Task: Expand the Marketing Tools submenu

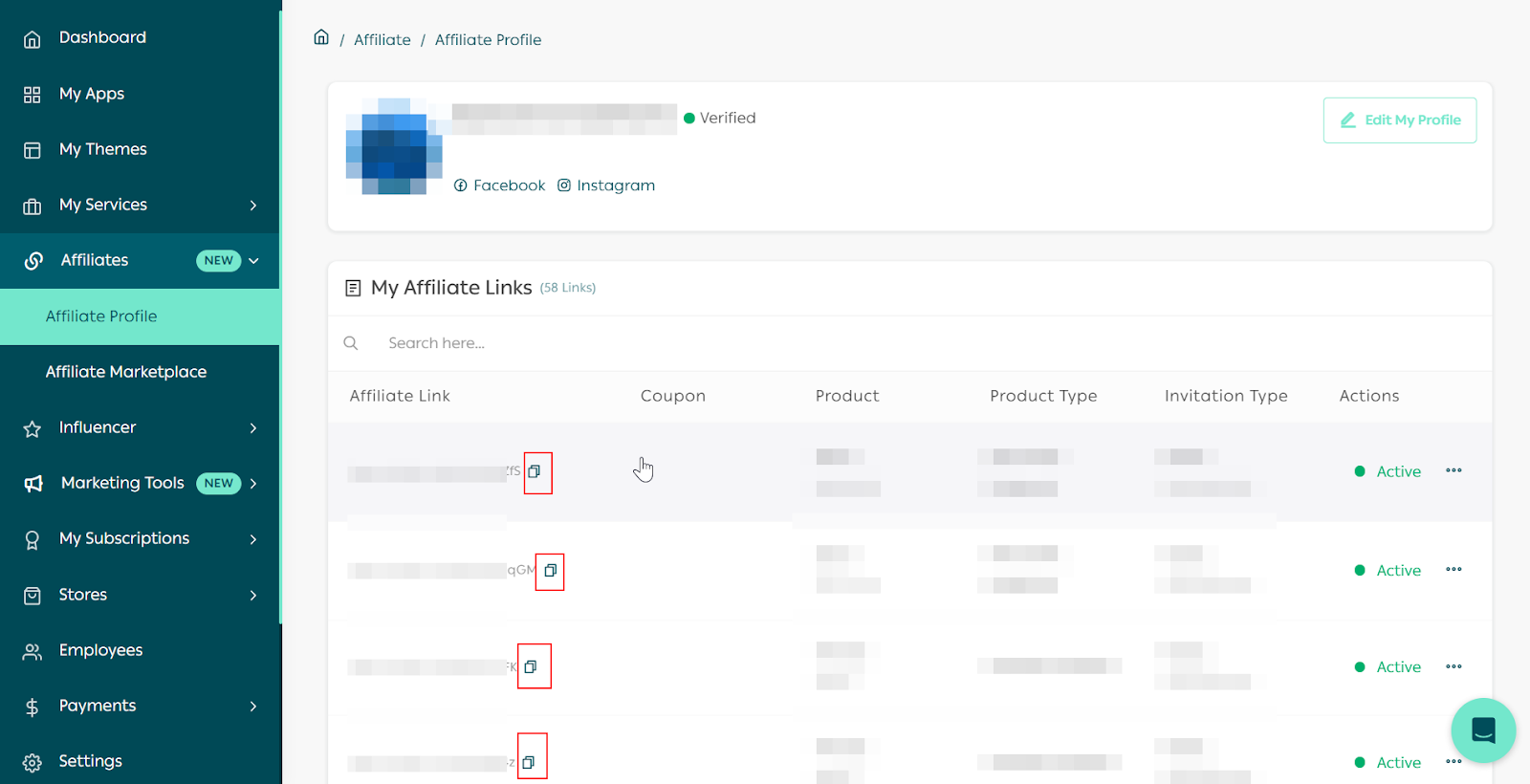Action: 252,484
